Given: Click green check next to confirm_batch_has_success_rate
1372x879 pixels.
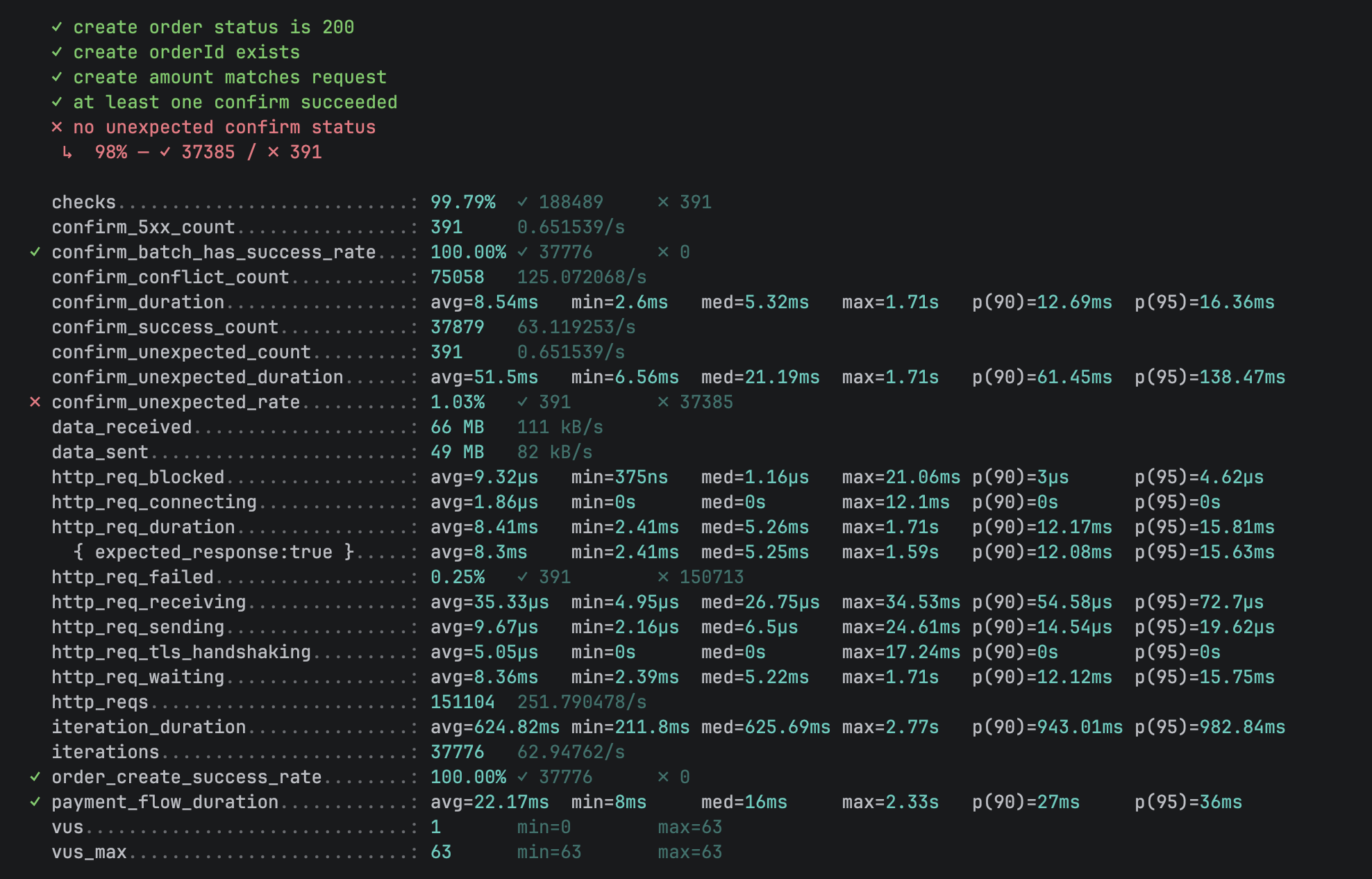Looking at the screenshot, I should coord(35,252).
